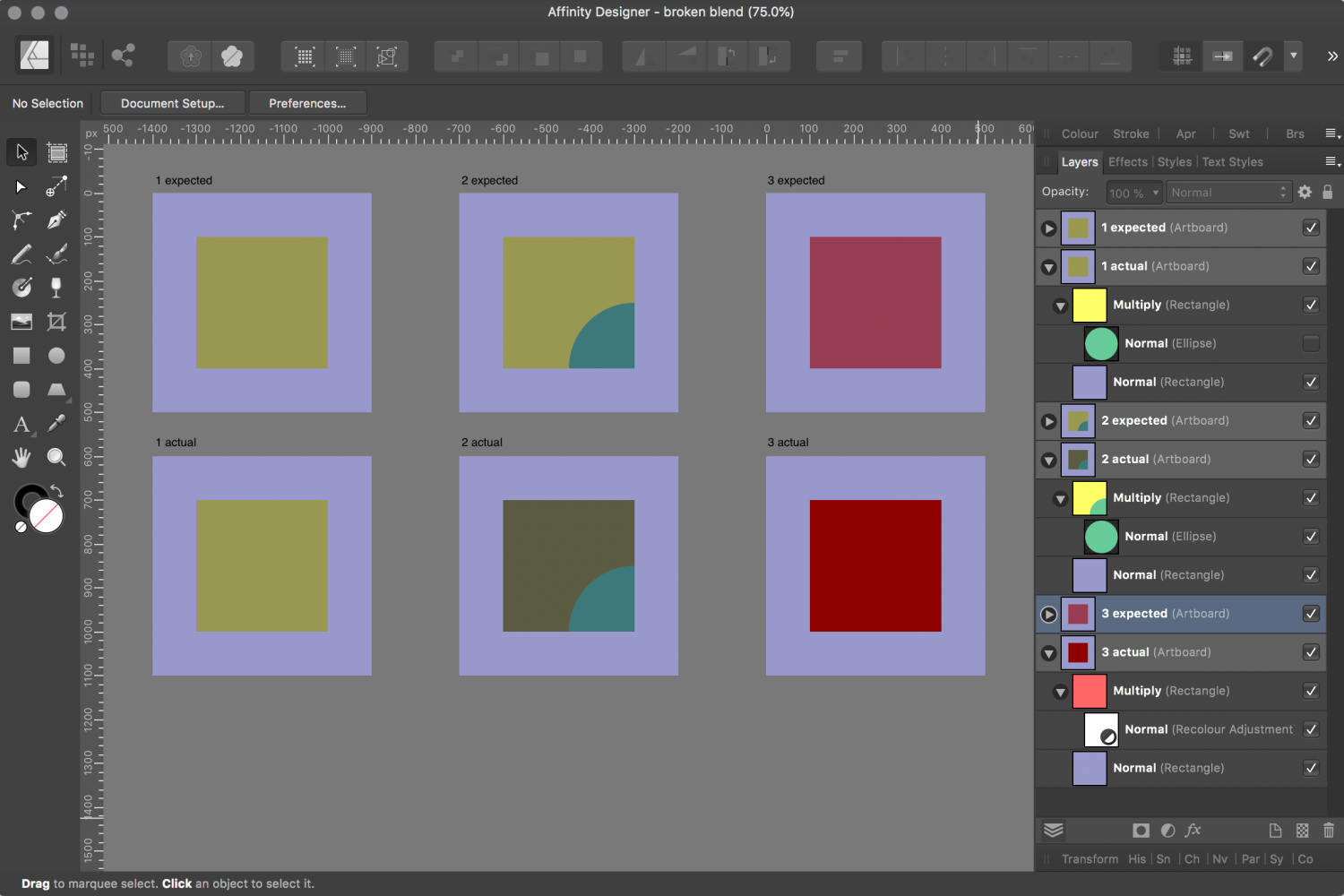This screenshot has width=1344, height=896.
Task: Collapse the 3 actual artboard layer group
Action: click(1048, 652)
